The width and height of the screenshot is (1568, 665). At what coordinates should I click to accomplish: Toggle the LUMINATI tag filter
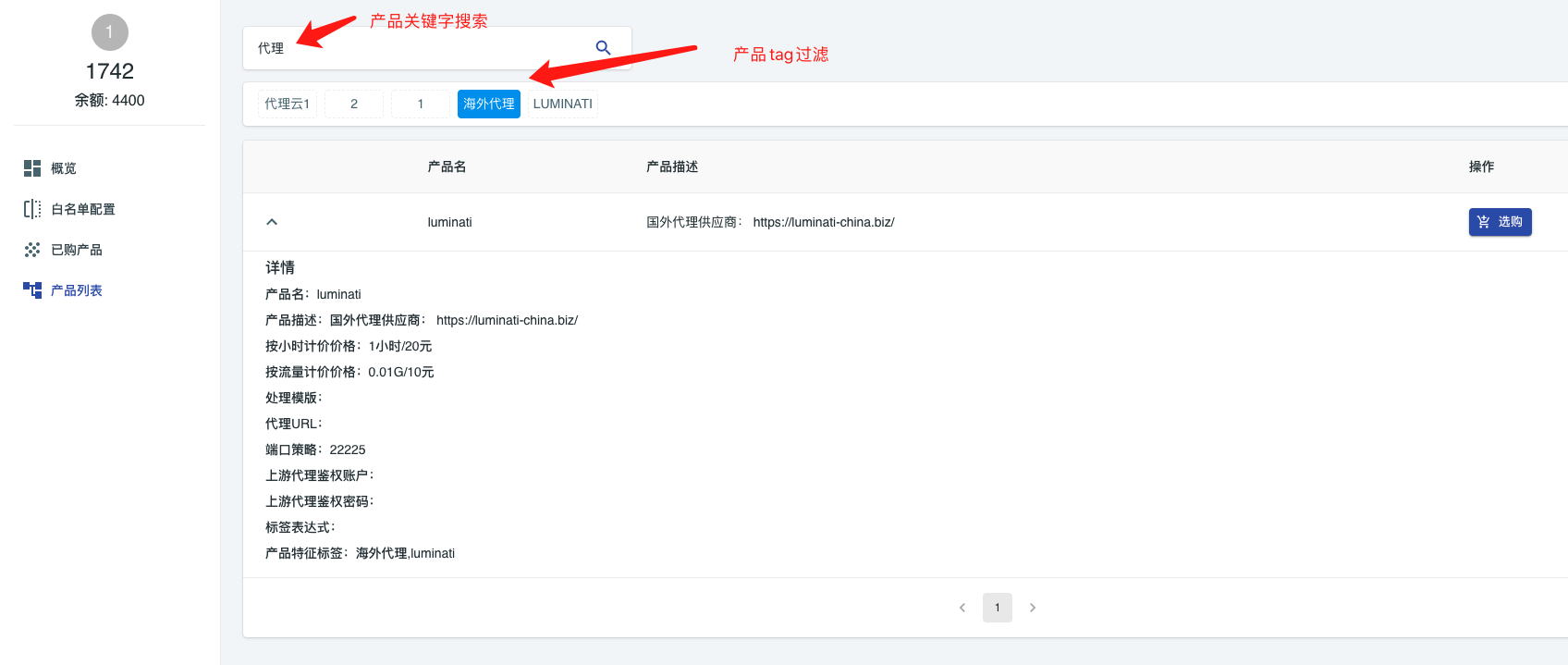[x=563, y=104]
